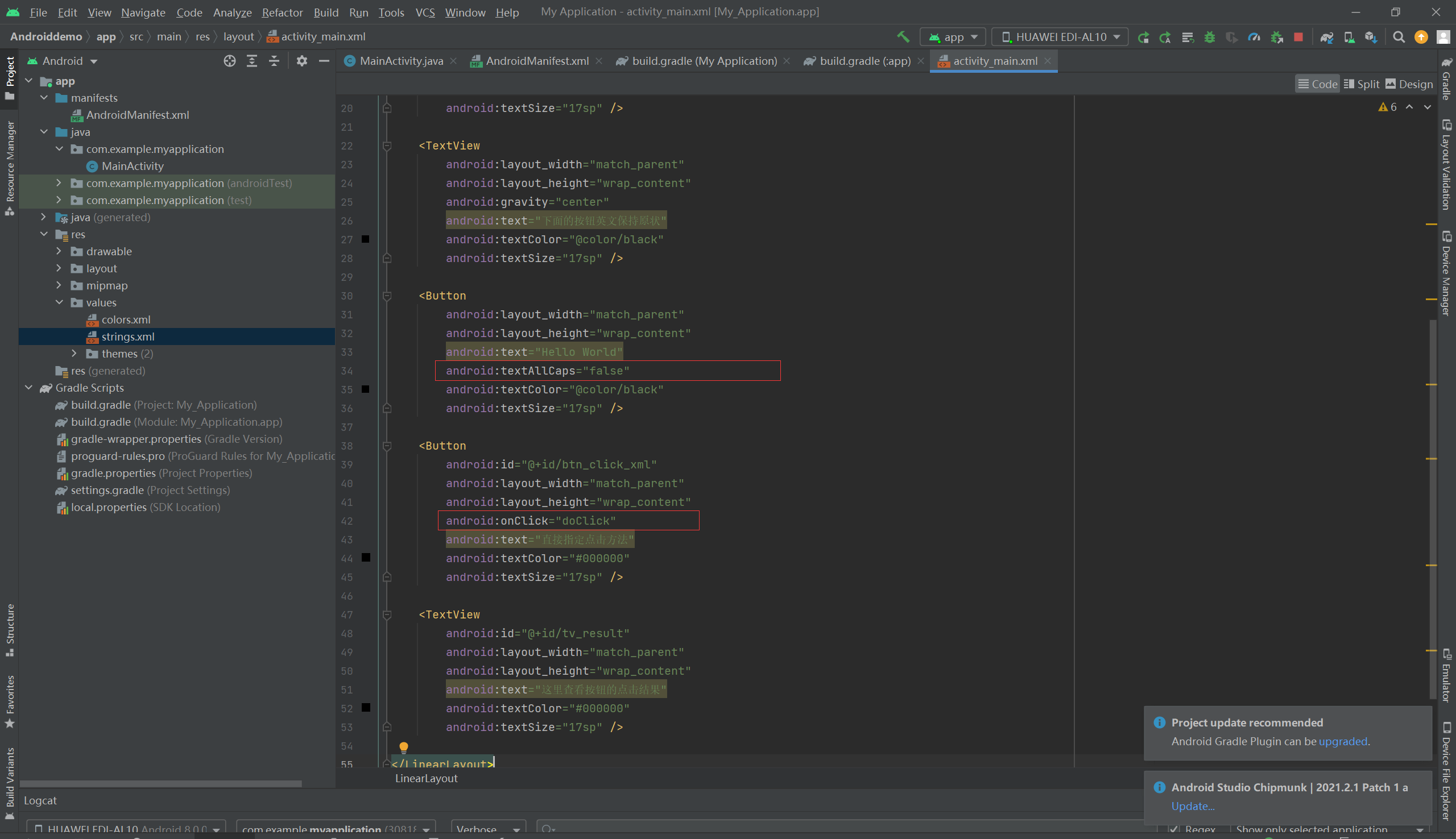Open the HUAWEI EDI-AL10 device dropdown

point(1060,37)
